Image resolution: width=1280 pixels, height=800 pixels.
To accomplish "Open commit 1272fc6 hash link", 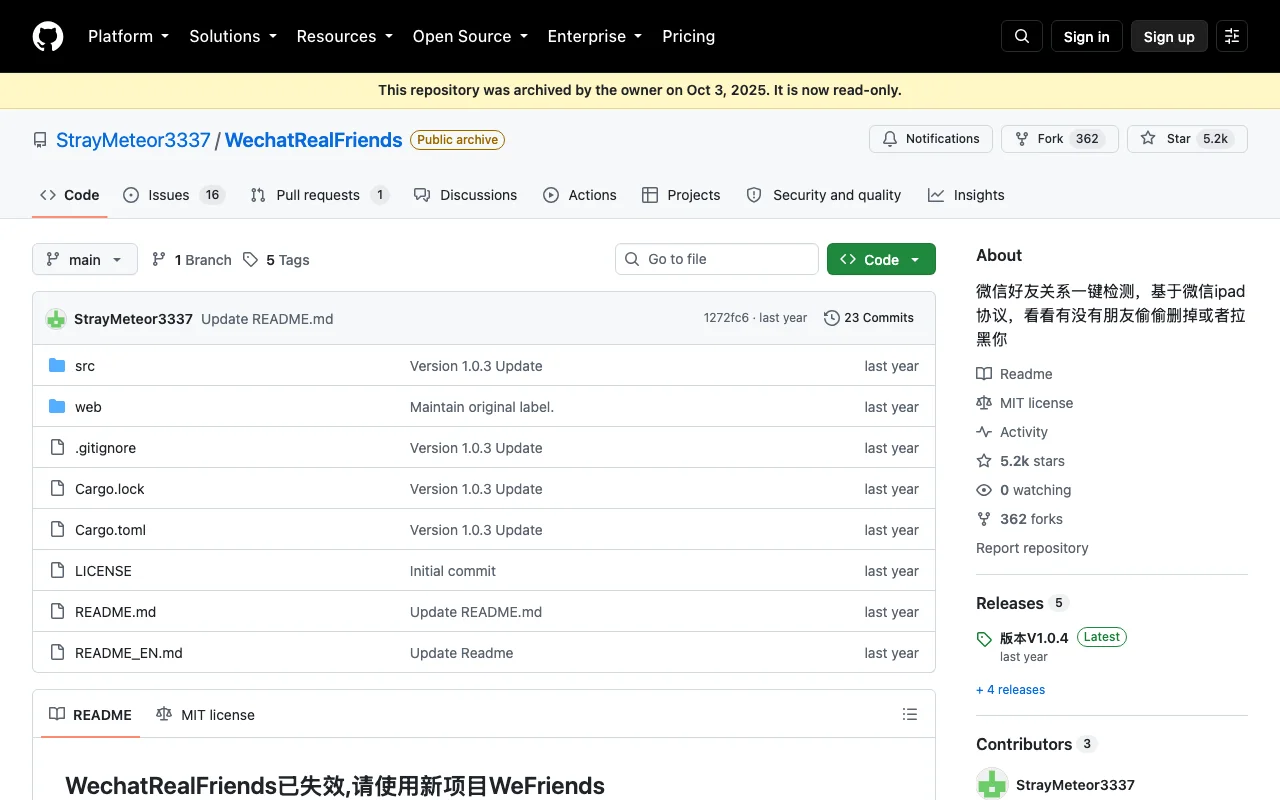I will [x=726, y=318].
